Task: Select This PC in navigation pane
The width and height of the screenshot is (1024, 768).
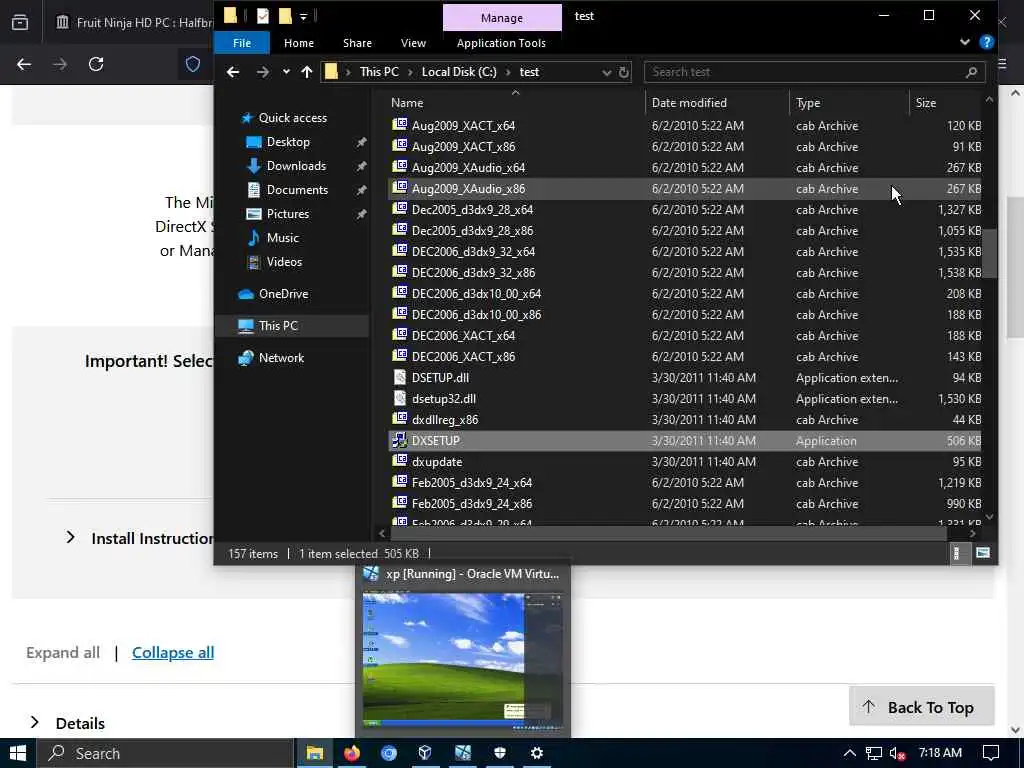Action: tap(278, 326)
